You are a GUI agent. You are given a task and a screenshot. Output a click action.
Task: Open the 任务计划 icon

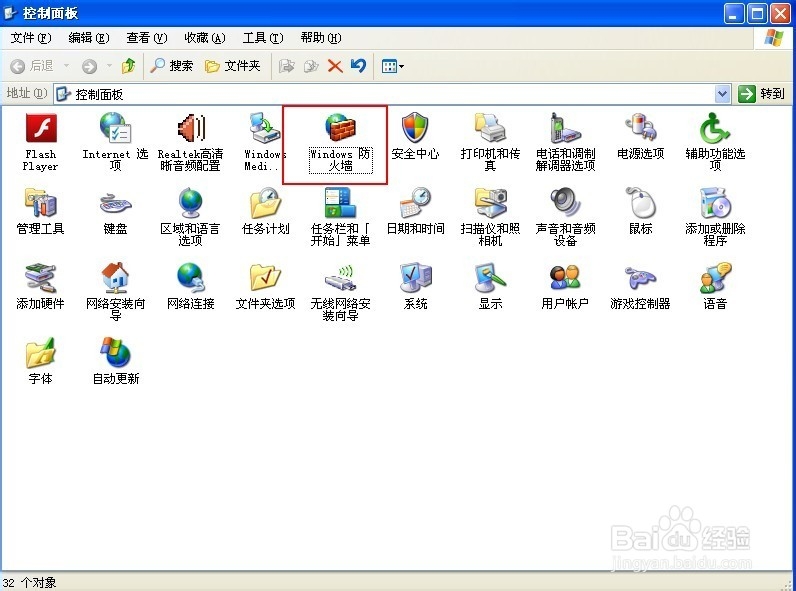[264, 203]
